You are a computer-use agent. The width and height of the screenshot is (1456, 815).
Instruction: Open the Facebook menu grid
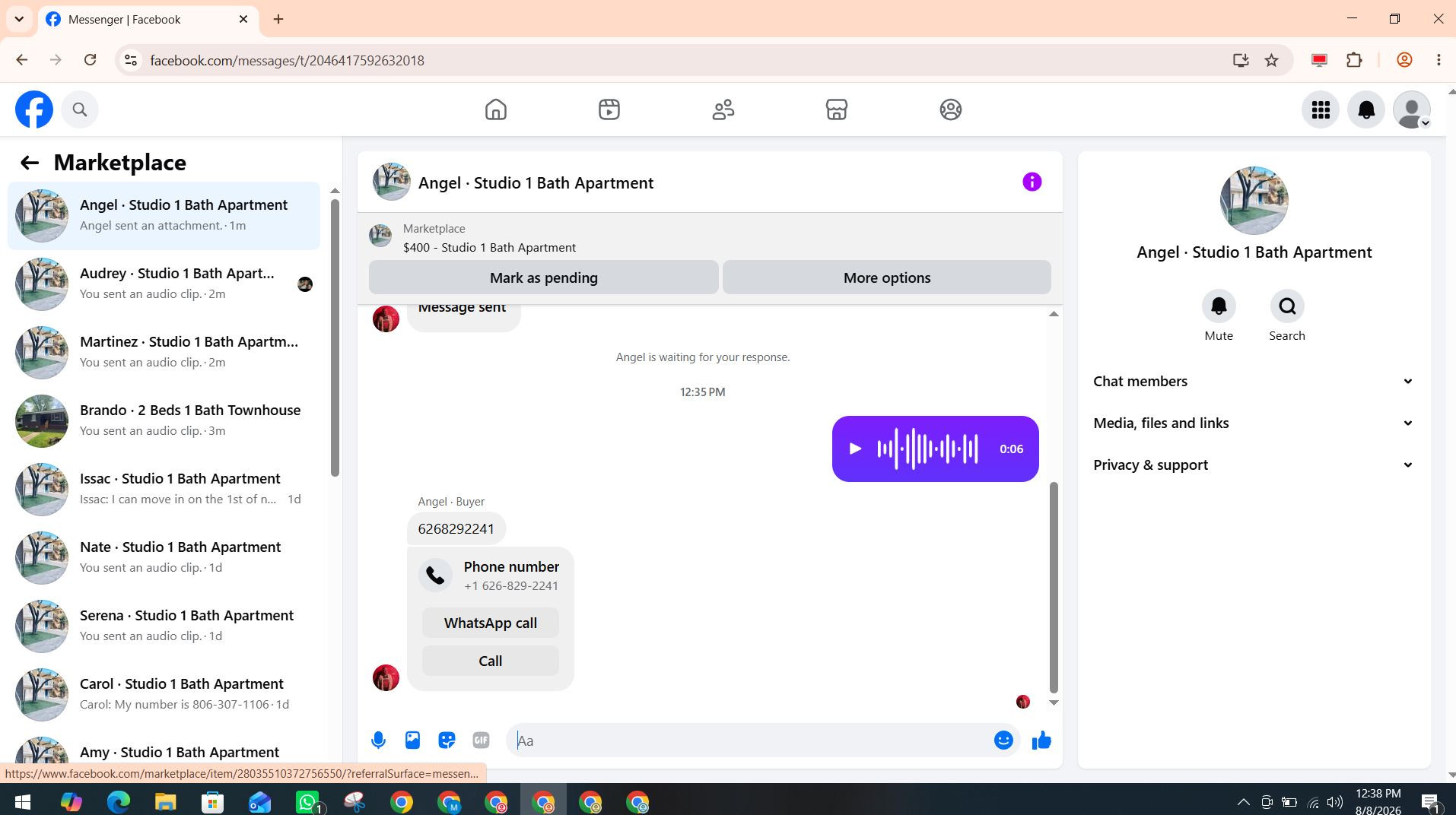(1321, 110)
